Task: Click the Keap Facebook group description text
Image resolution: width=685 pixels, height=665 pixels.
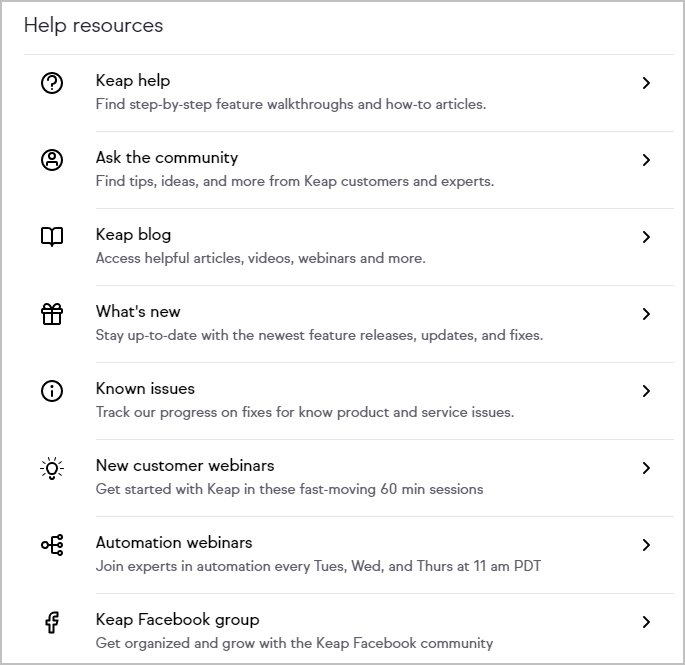Action: coord(294,643)
